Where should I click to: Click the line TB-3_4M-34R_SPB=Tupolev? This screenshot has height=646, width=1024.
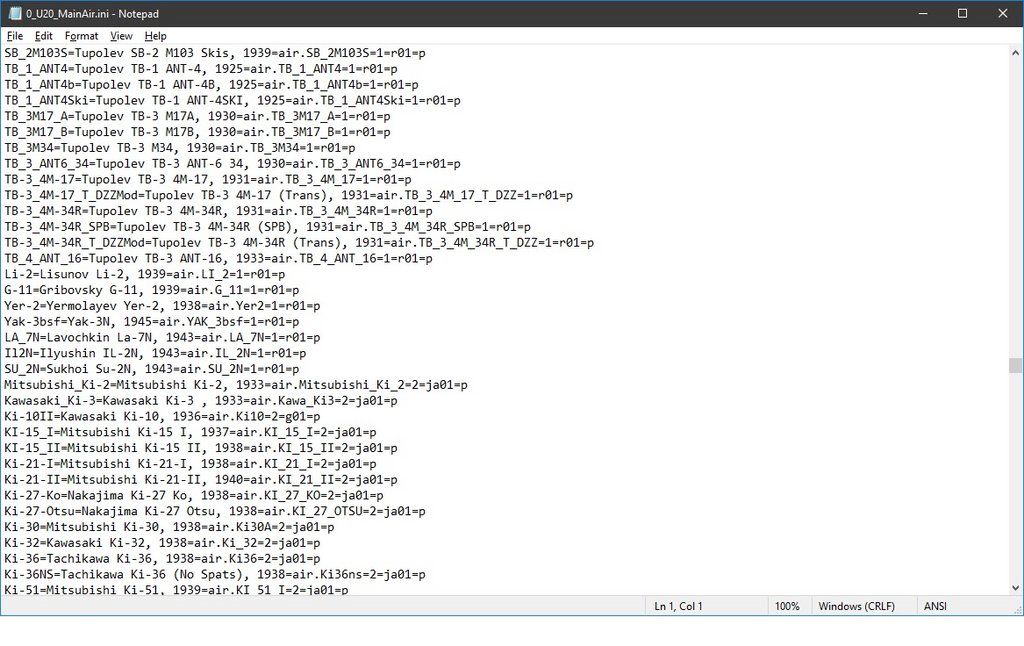[x=268, y=227]
